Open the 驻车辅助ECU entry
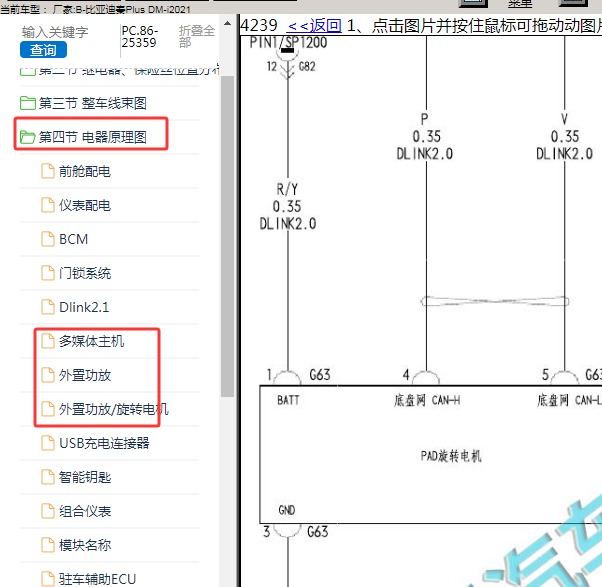The height and width of the screenshot is (587, 602). coord(97,579)
